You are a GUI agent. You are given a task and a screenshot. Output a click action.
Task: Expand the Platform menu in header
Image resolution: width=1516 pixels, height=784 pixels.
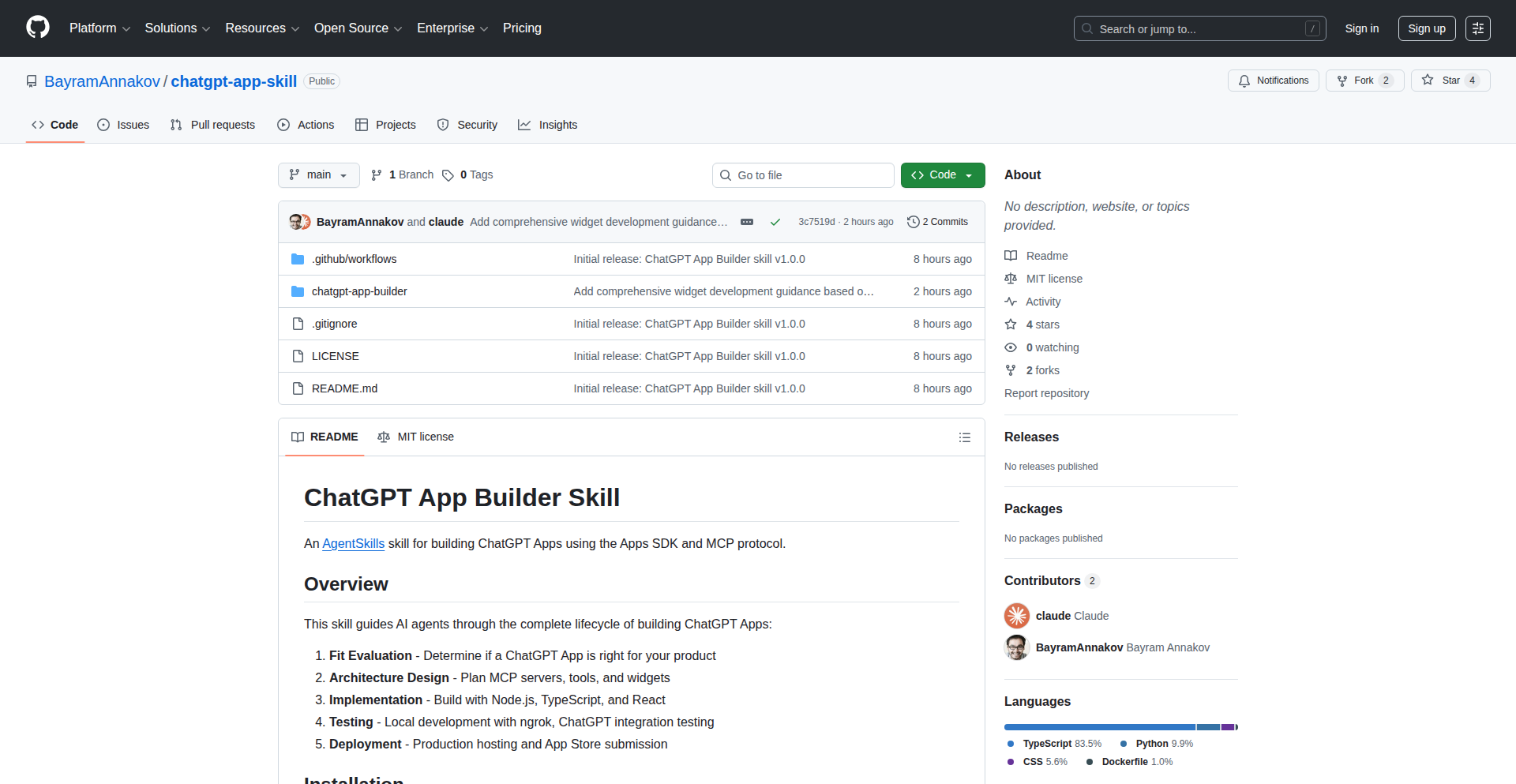point(99,28)
